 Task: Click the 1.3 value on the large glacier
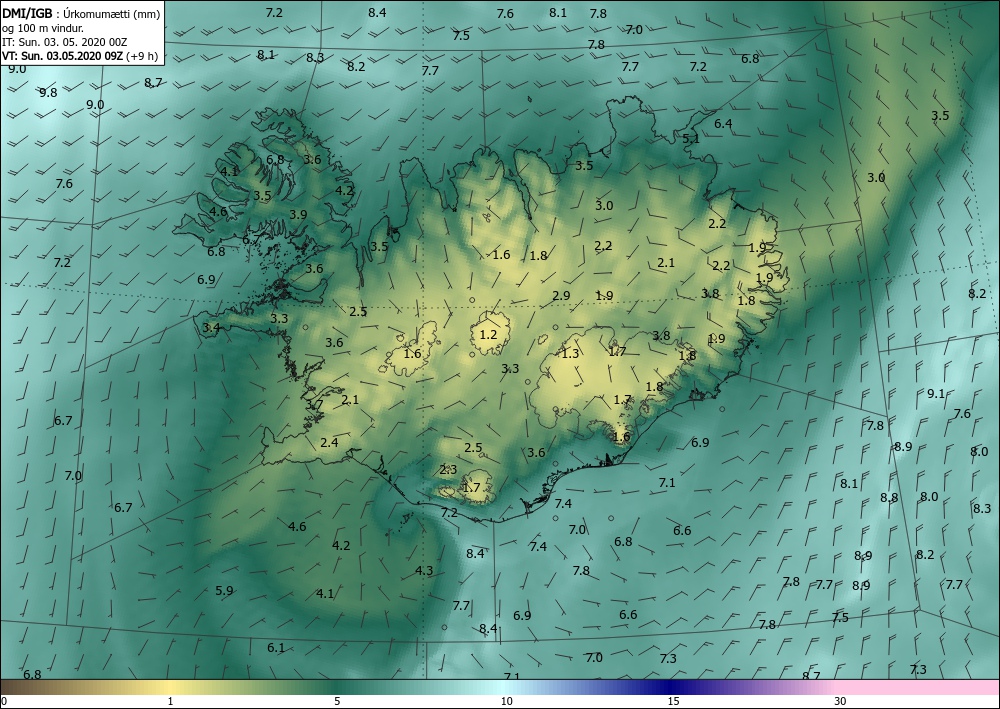(x=570, y=354)
